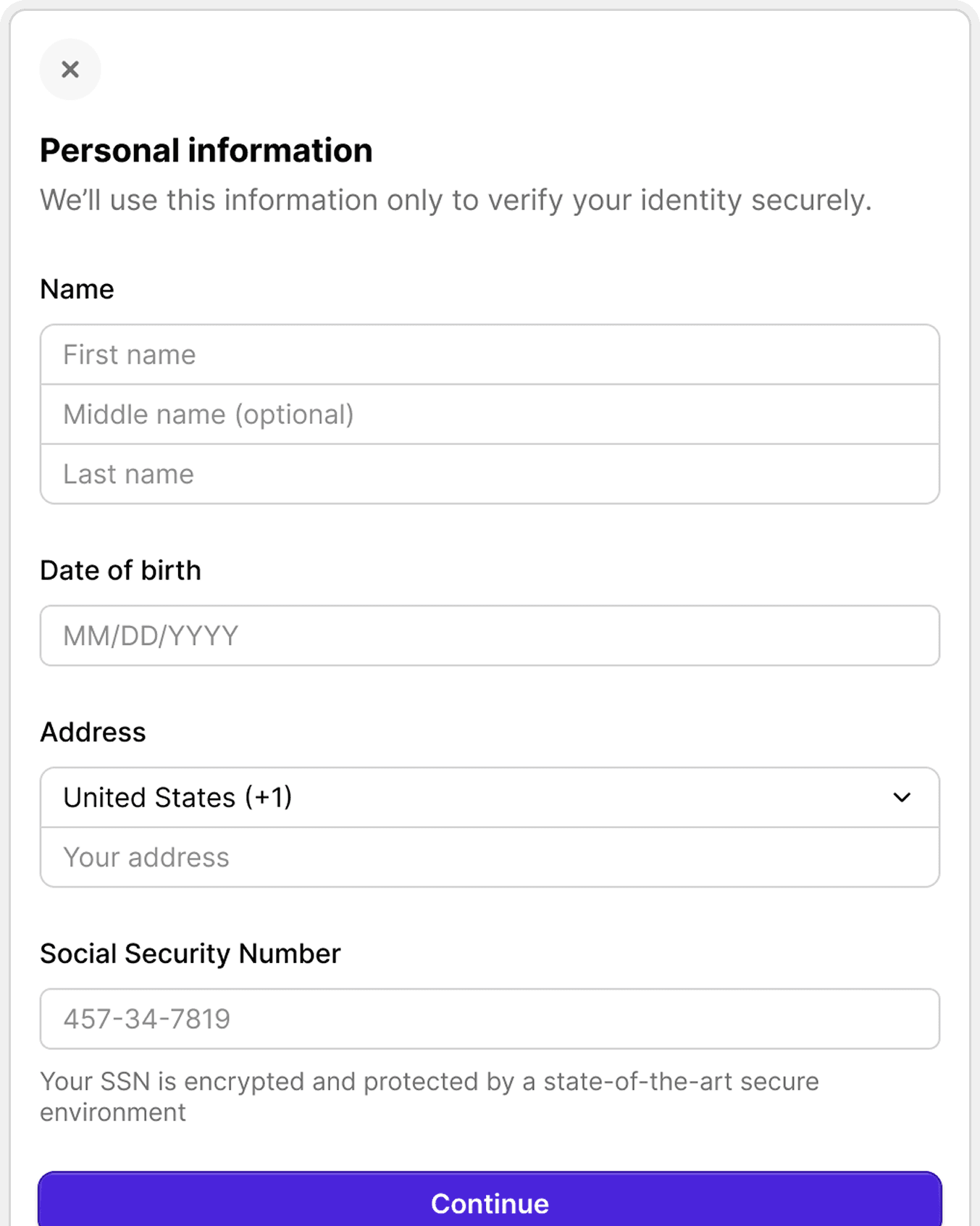980x1226 pixels.
Task: Click the Social Security Number label
Action: (190, 954)
